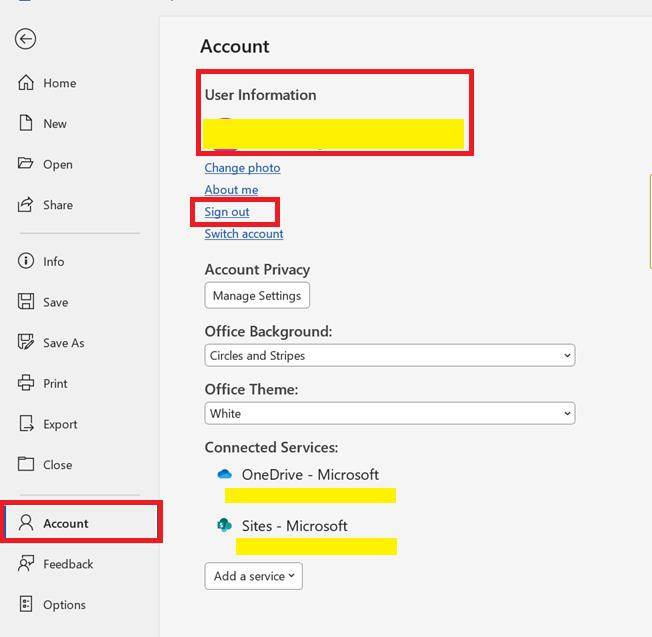Click the Account Privacy heading

pyautogui.click(x=257, y=270)
